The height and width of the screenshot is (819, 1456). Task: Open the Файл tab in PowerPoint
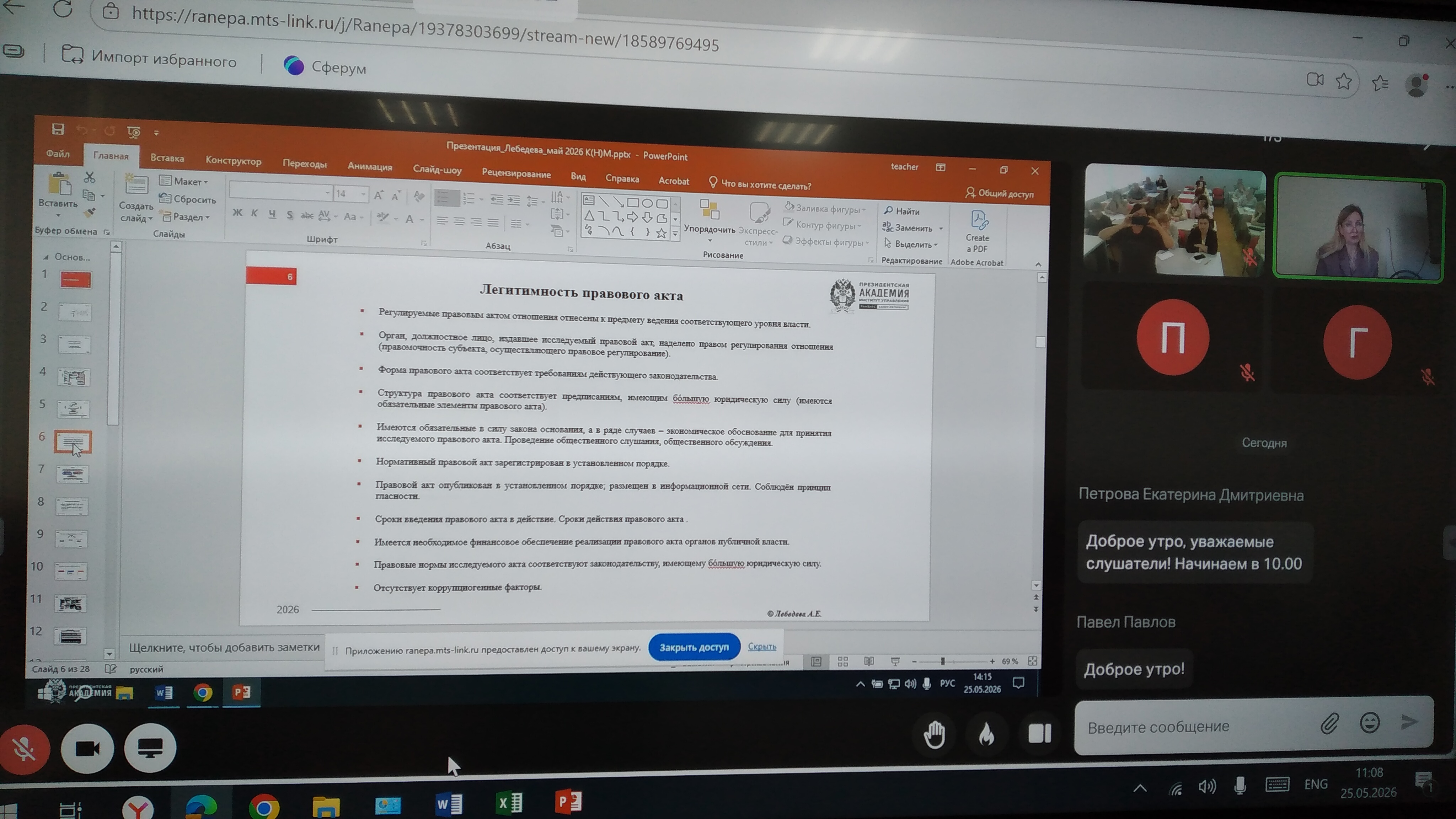pyautogui.click(x=58, y=153)
